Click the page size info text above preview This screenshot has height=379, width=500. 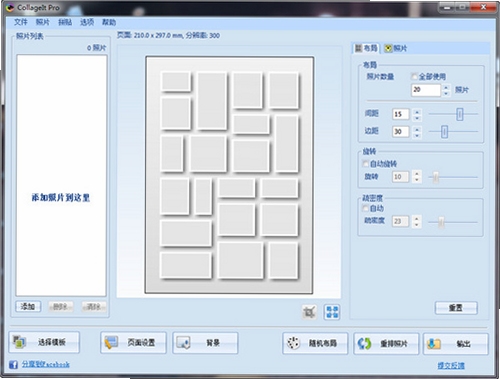(x=168, y=35)
